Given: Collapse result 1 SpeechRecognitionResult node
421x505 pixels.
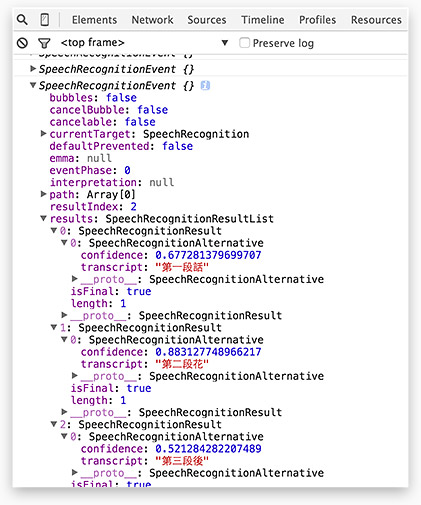Looking at the screenshot, I should 54,327.
